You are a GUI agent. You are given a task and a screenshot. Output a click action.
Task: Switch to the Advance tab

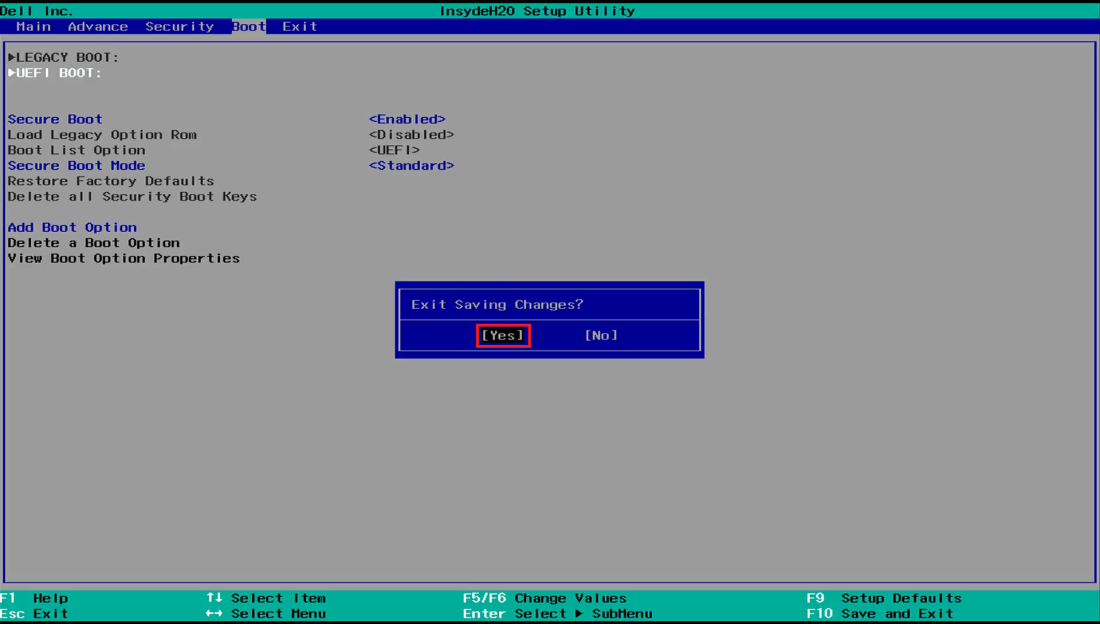[x=98, y=26]
